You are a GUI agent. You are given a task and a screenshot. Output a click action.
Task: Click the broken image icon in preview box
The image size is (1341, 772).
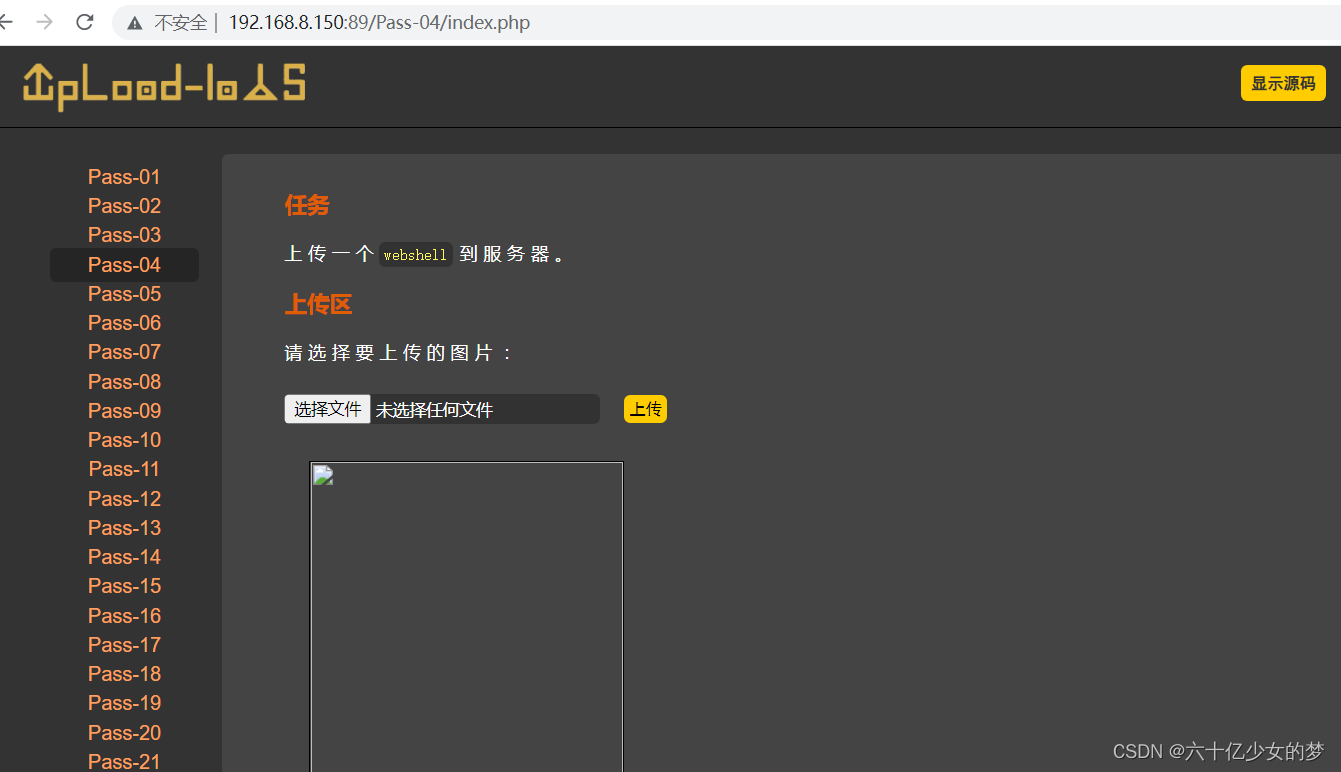(321, 475)
